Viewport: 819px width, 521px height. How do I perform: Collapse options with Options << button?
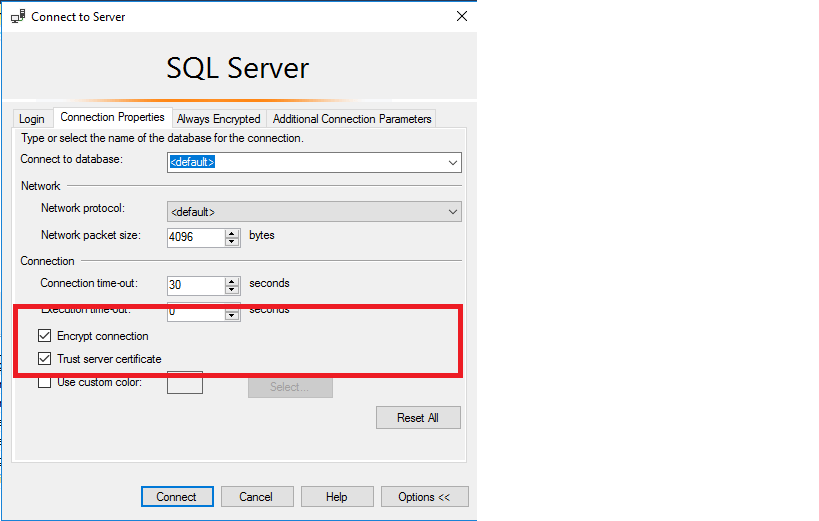(424, 496)
